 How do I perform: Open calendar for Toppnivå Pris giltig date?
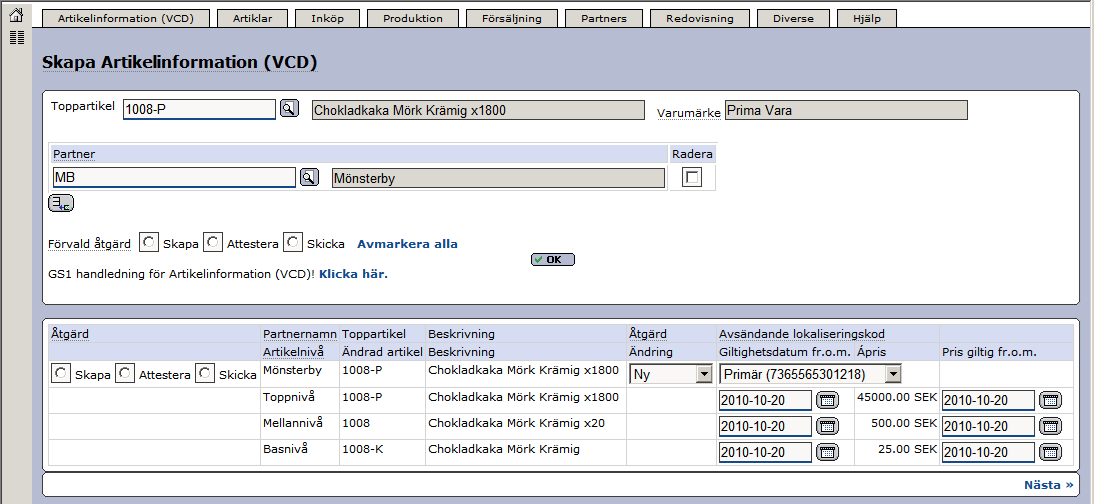[x=1050, y=401]
